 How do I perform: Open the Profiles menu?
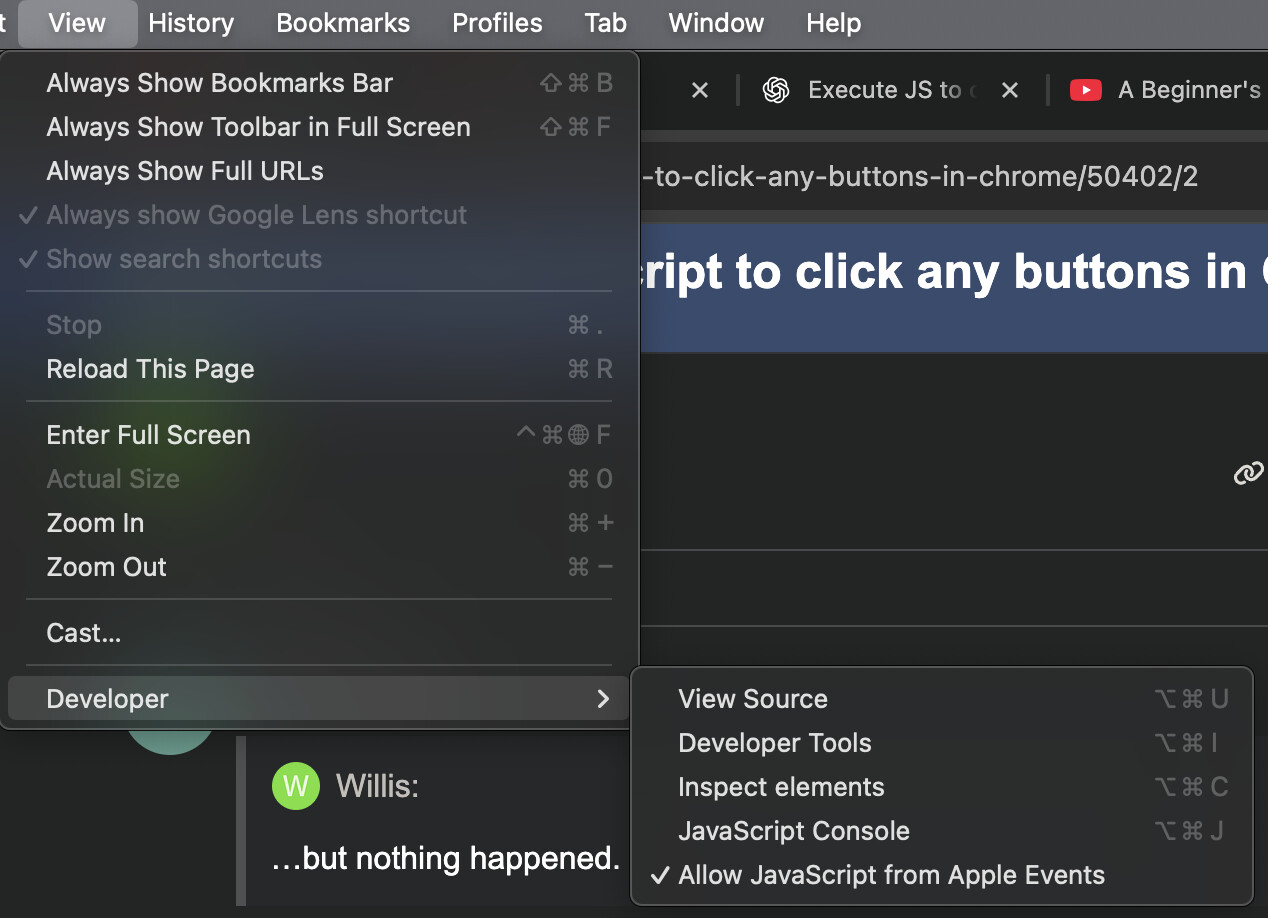(x=497, y=23)
